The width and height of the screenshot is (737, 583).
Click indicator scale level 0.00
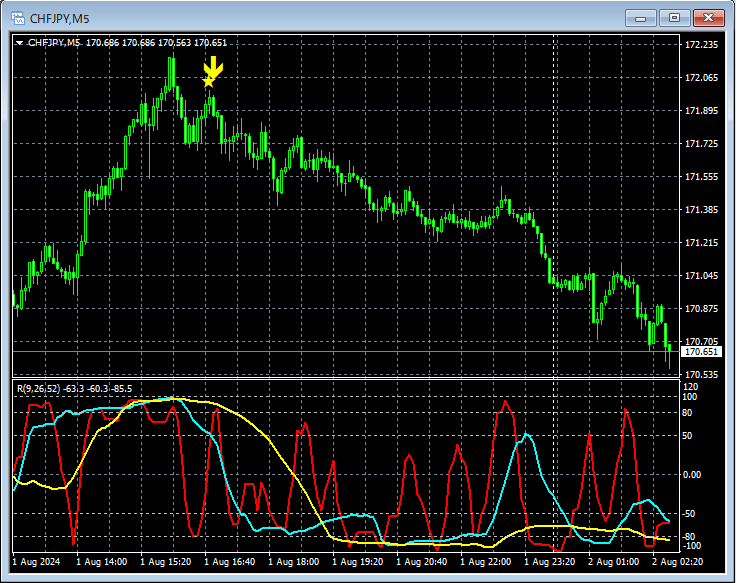point(691,475)
